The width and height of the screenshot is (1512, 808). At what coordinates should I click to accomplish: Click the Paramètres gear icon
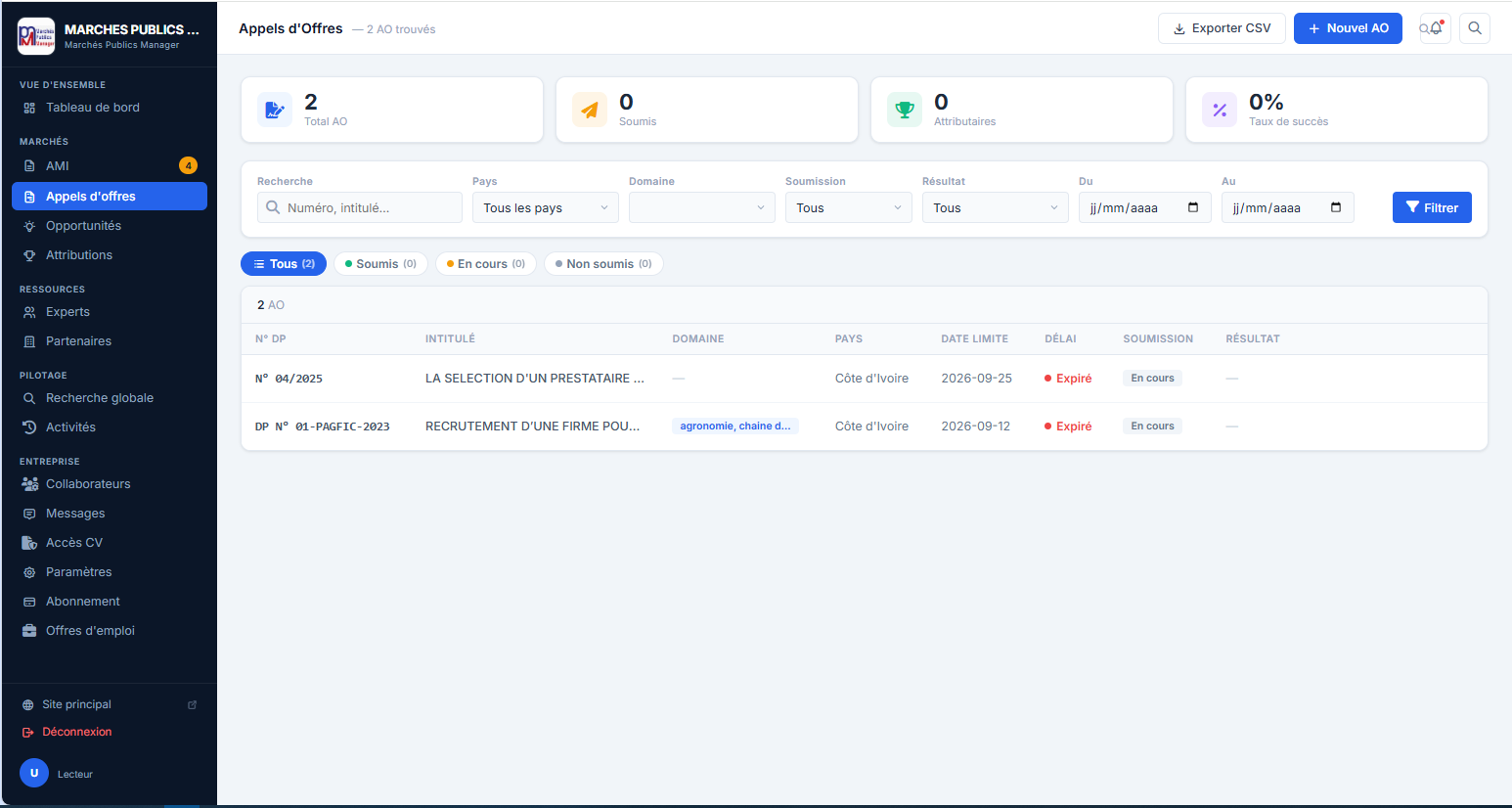[29, 572]
